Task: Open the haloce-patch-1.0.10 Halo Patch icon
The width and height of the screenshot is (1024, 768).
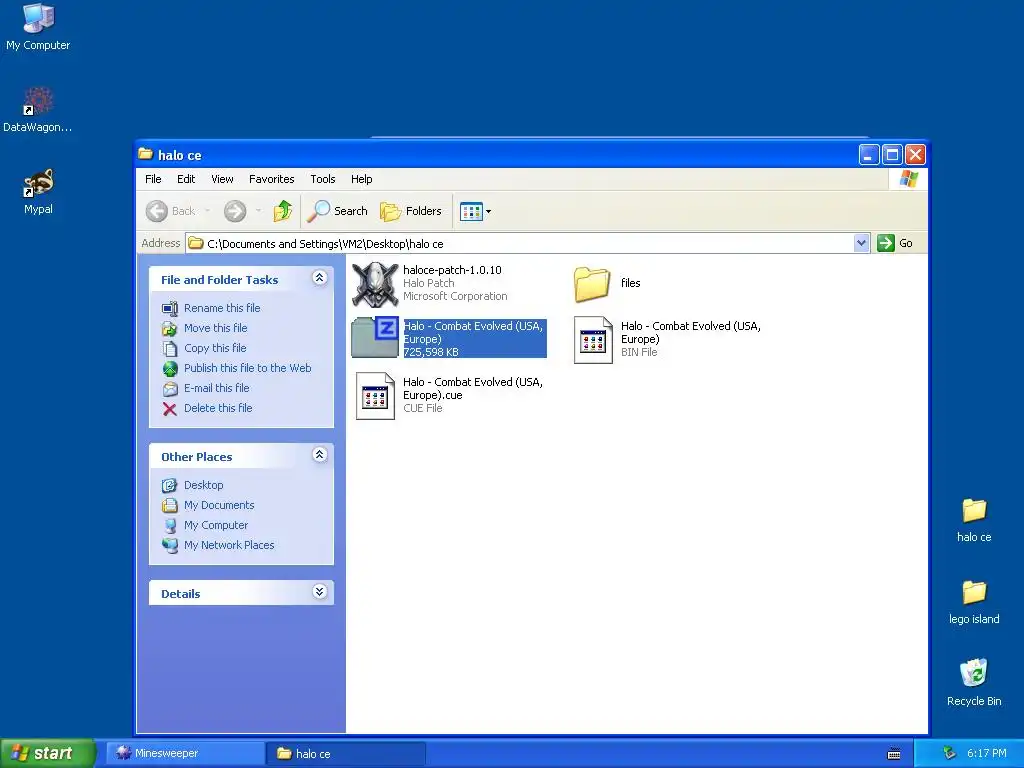Action: (x=375, y=284)
